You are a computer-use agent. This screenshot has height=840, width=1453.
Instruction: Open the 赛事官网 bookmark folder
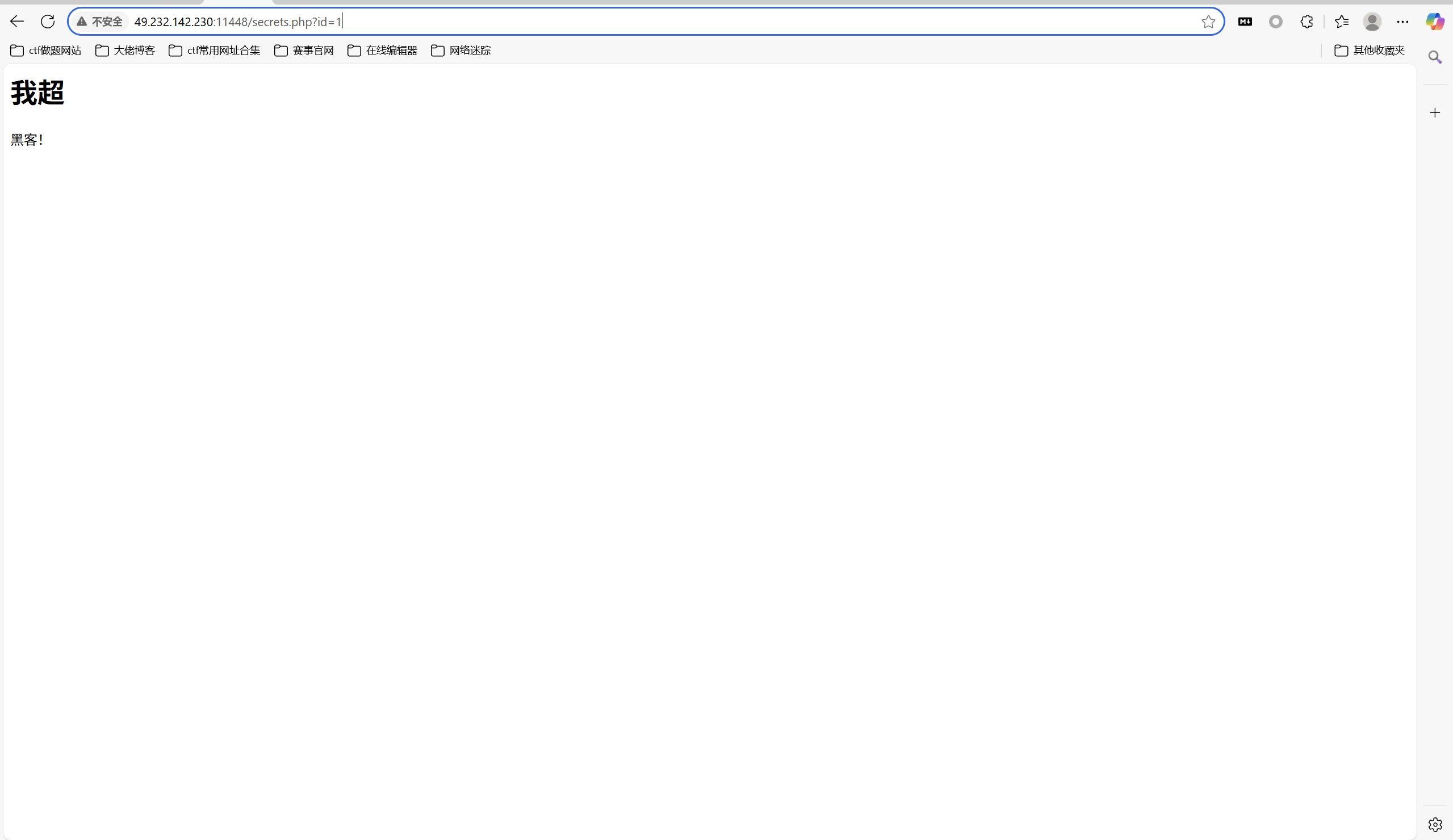pyautogui.click(x=304, y=51)
